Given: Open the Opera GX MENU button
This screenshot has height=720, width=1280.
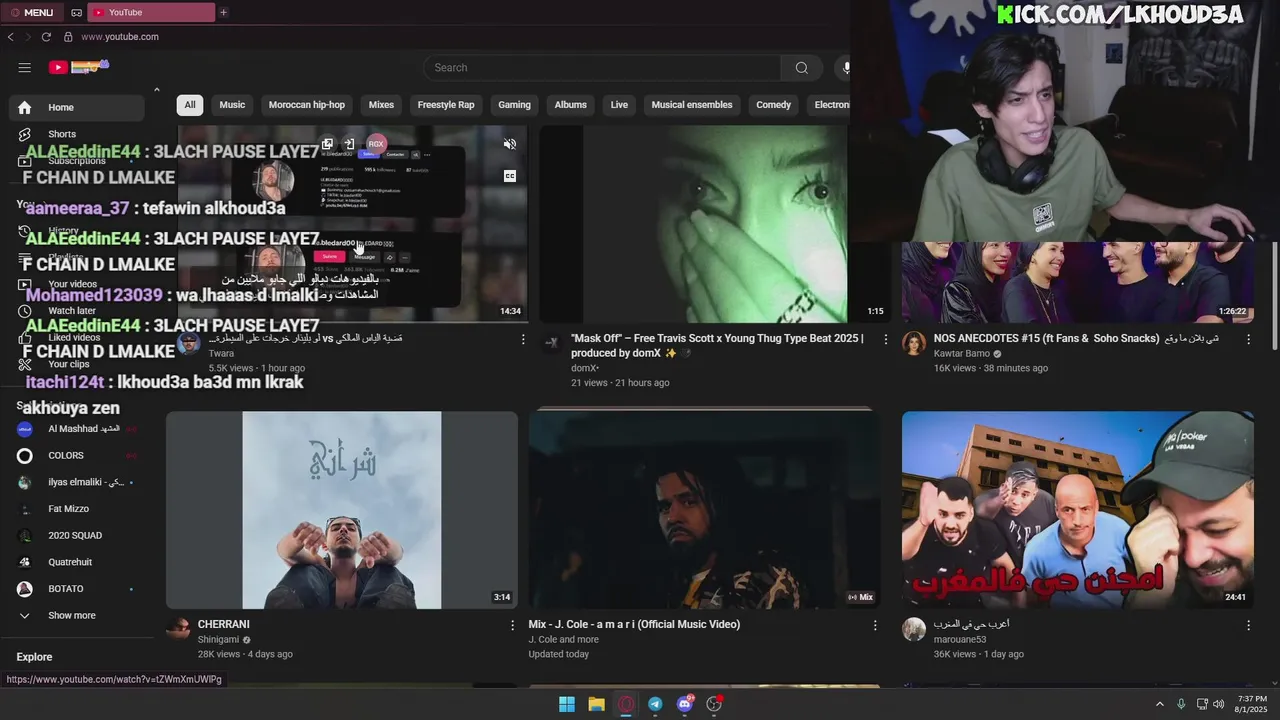Looking at the screenshot, I should (x=31, y=12).
